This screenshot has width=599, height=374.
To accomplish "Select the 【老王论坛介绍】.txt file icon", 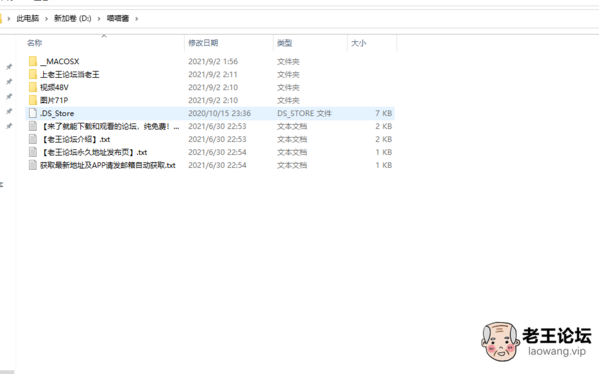I will [x=33, y=139].
